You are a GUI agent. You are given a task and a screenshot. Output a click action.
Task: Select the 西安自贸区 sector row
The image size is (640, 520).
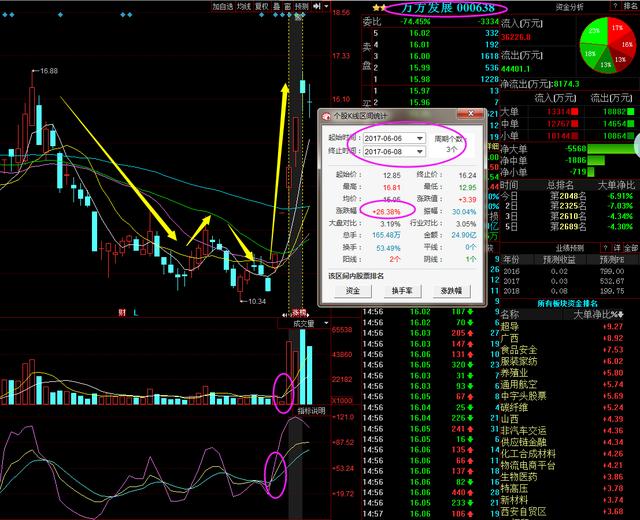click(562, 511)
